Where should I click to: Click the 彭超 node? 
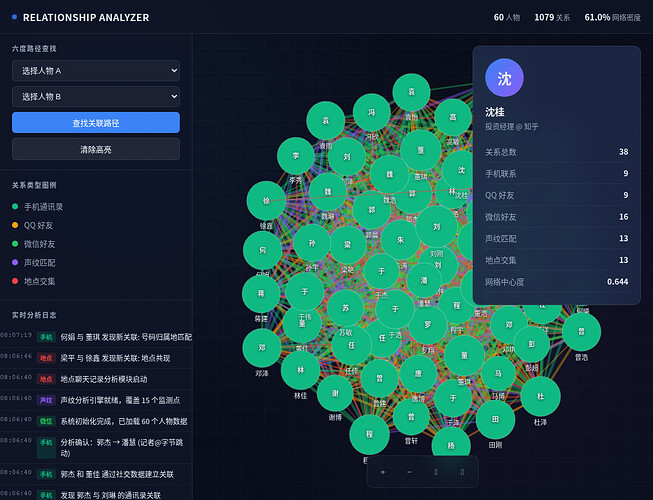click(x=532, y=344)
